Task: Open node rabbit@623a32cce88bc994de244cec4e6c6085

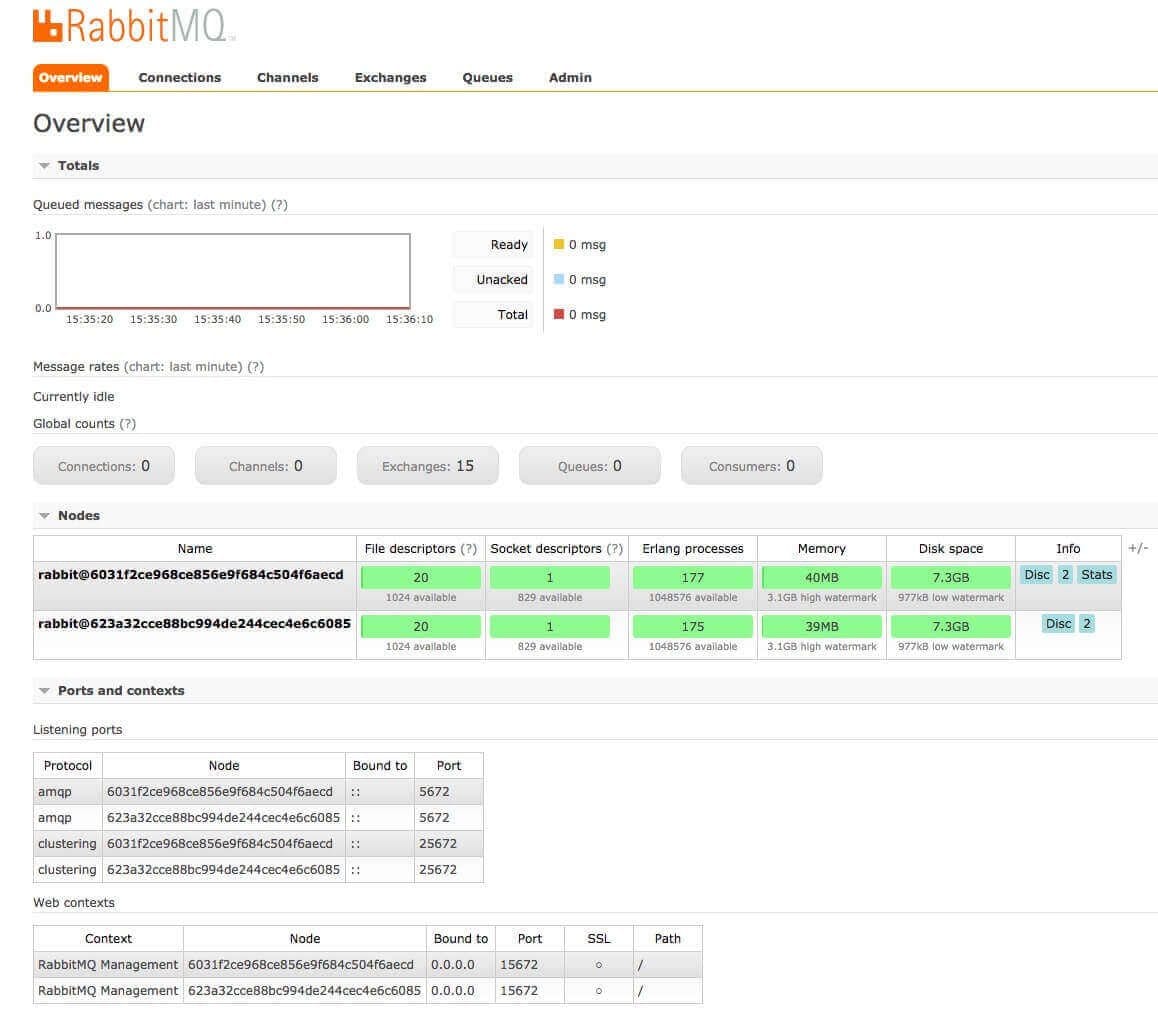Action: pyautogui.click(x=194, y=623)
